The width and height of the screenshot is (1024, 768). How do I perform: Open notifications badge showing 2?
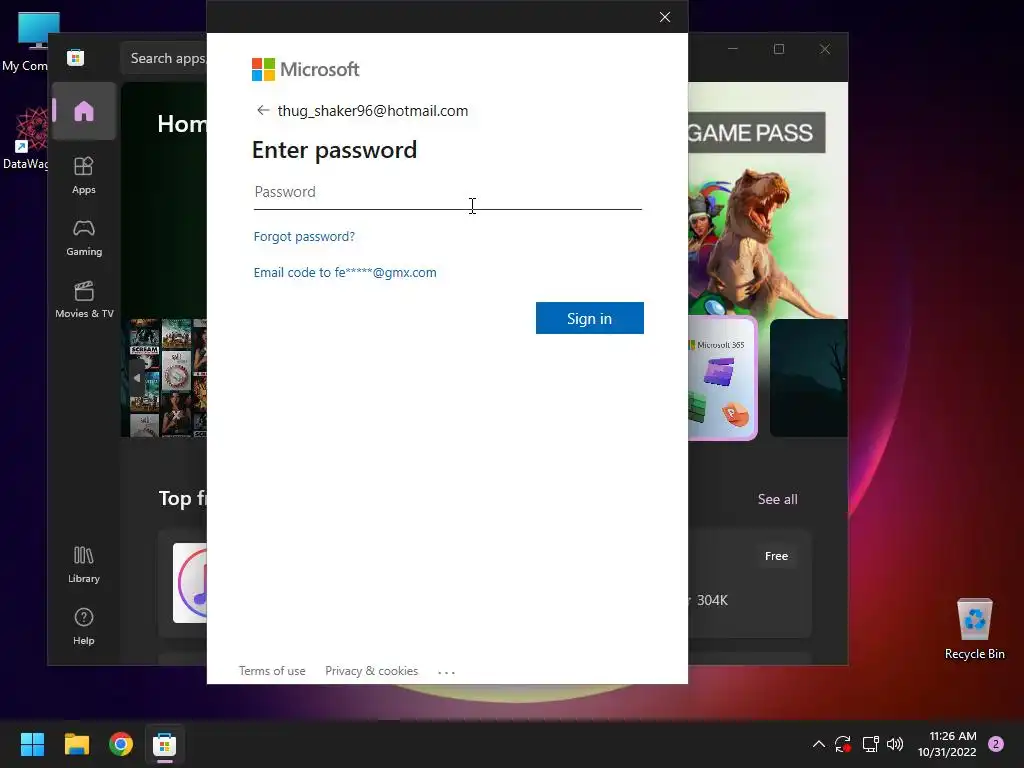click(996, 744)
